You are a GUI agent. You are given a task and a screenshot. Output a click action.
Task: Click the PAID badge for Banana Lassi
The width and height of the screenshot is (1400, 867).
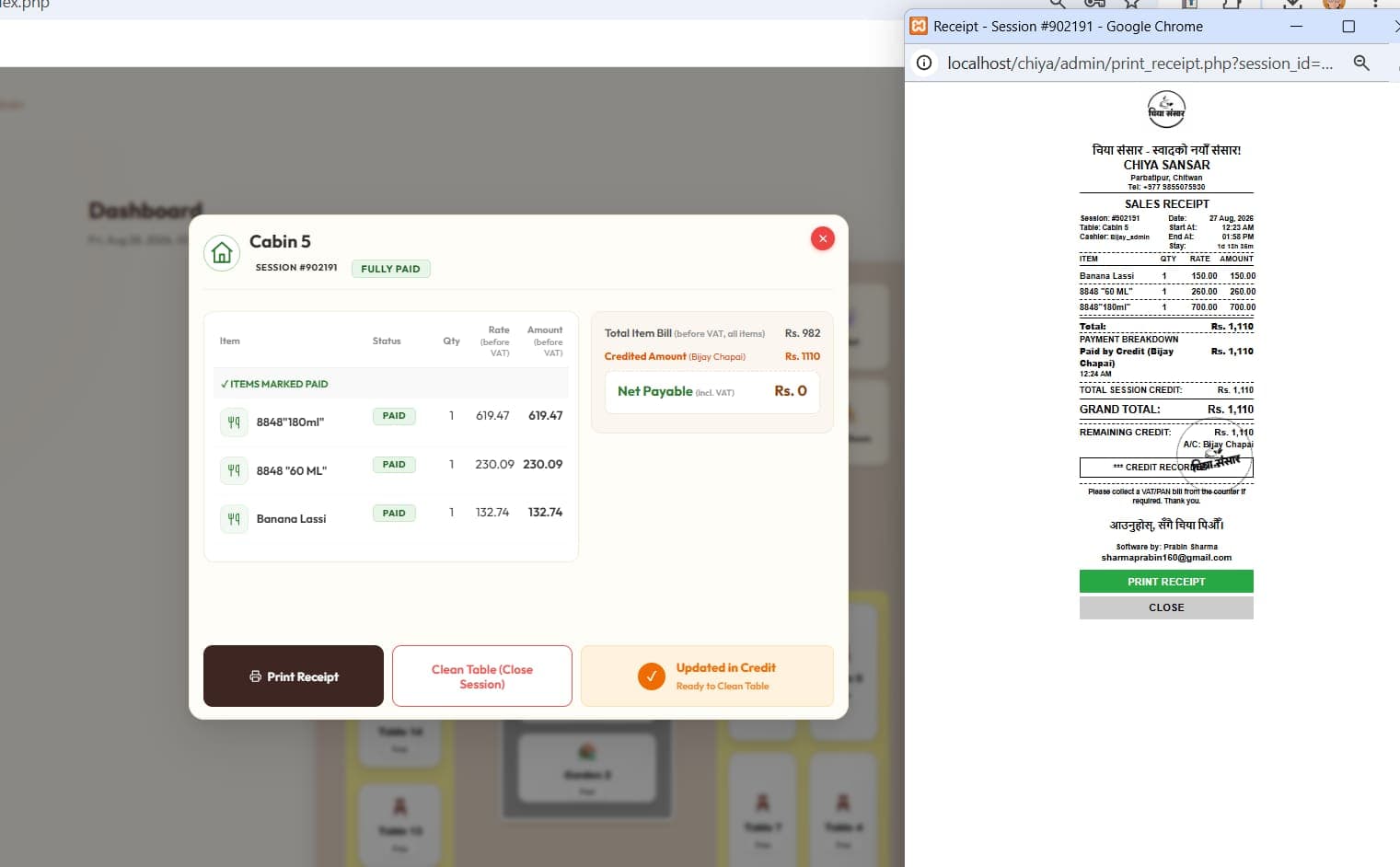coord(394,514)
